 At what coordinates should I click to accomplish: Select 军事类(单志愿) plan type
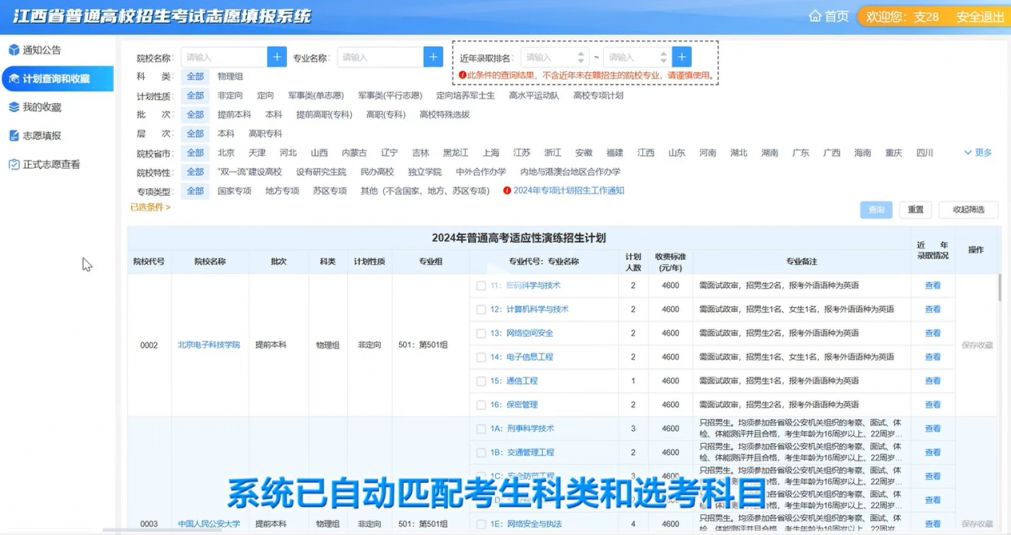[x=316, y=95]
